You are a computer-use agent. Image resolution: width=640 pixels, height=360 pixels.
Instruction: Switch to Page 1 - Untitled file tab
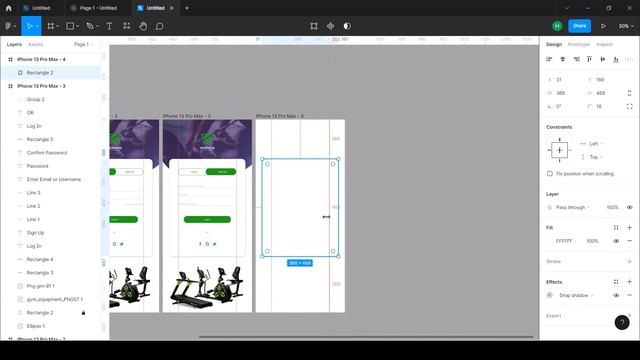point(98,8)
